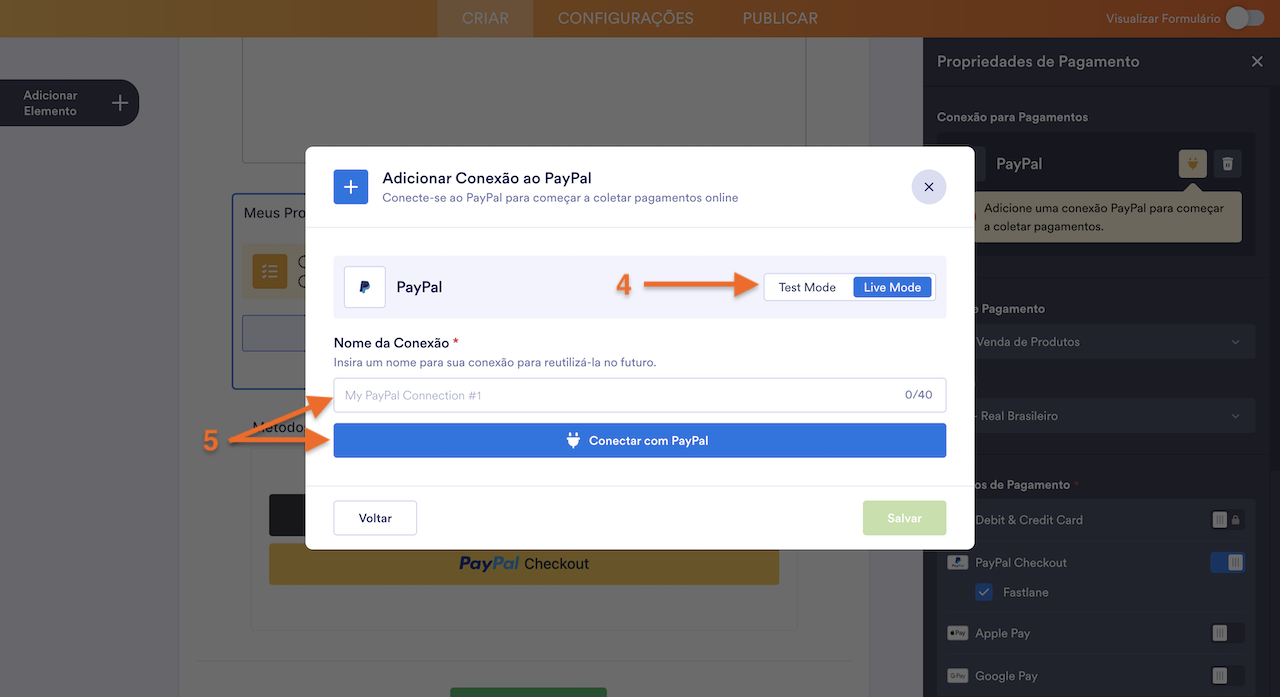1280x697 pixels.
Task: Click the close X on the PayPal dialog
Action: pyautogui.click(x=928, y=187)
